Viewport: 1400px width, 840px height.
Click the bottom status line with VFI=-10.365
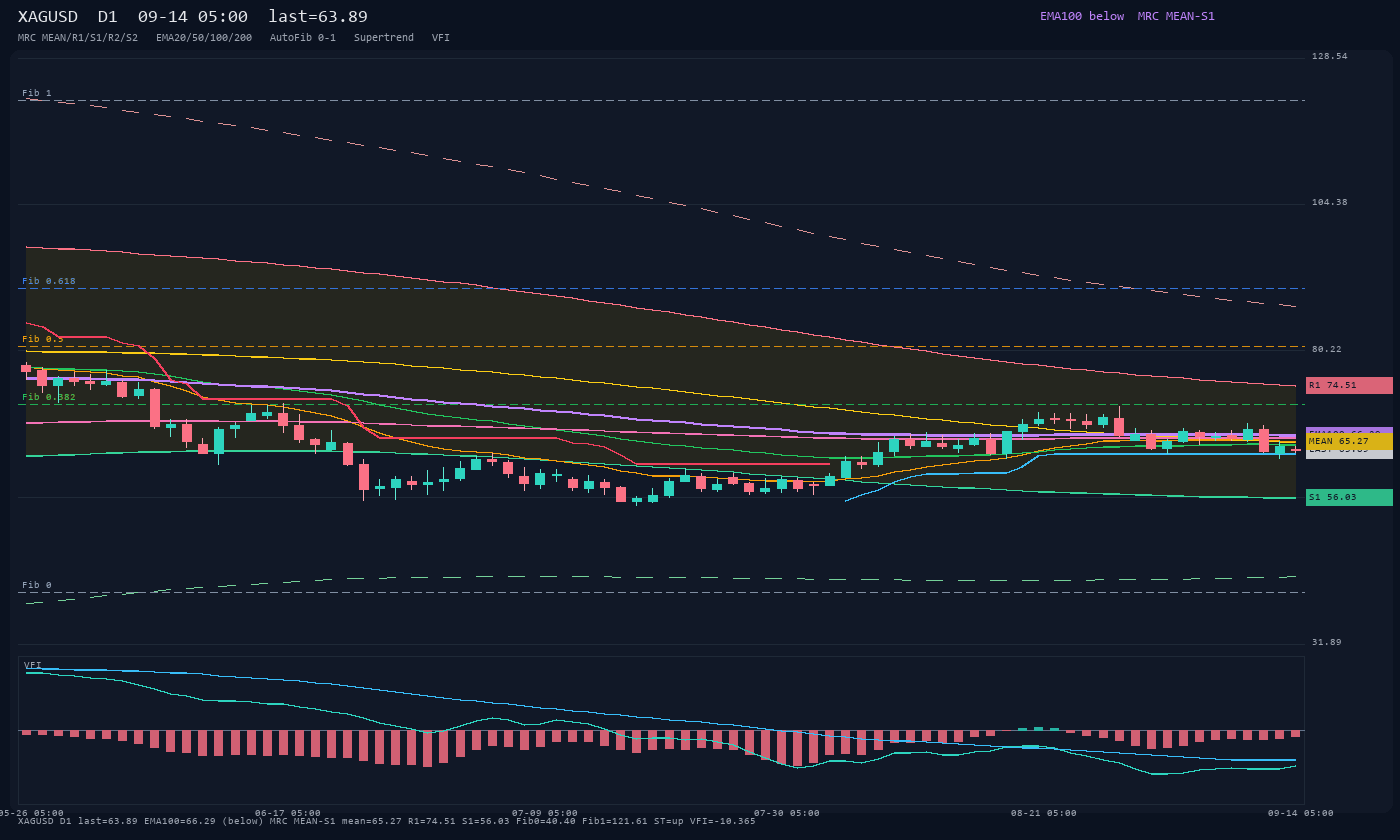tap(387, 822)
